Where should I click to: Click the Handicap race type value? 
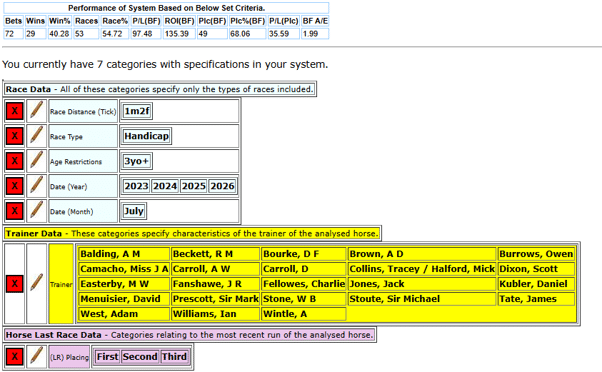pyautogui.click(x=146, y=136)
